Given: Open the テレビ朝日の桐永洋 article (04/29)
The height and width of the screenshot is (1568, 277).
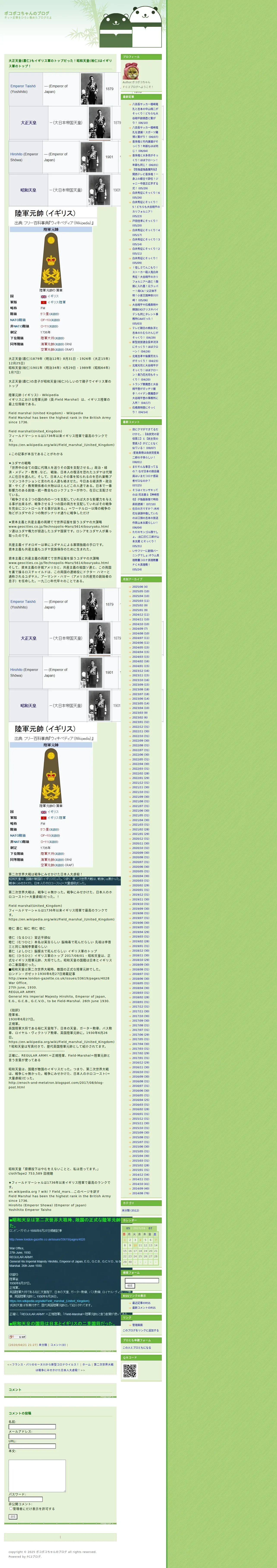Looking at the screenshot, I should click(x=145, y=333).
